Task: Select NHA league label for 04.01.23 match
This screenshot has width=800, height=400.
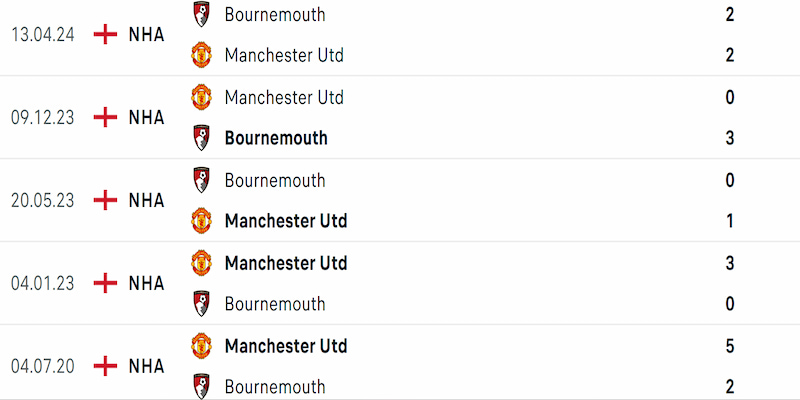Action: click(x=146, y=283)
